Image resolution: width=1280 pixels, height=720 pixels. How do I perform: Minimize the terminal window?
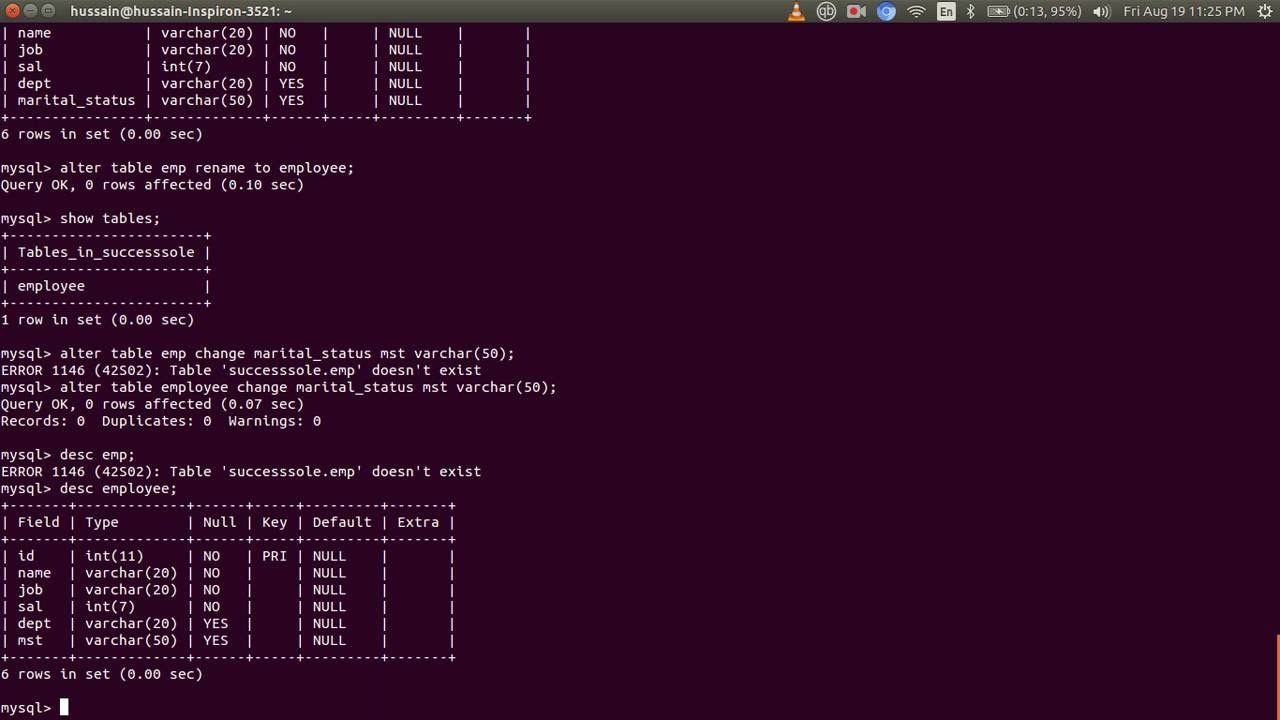30,11
